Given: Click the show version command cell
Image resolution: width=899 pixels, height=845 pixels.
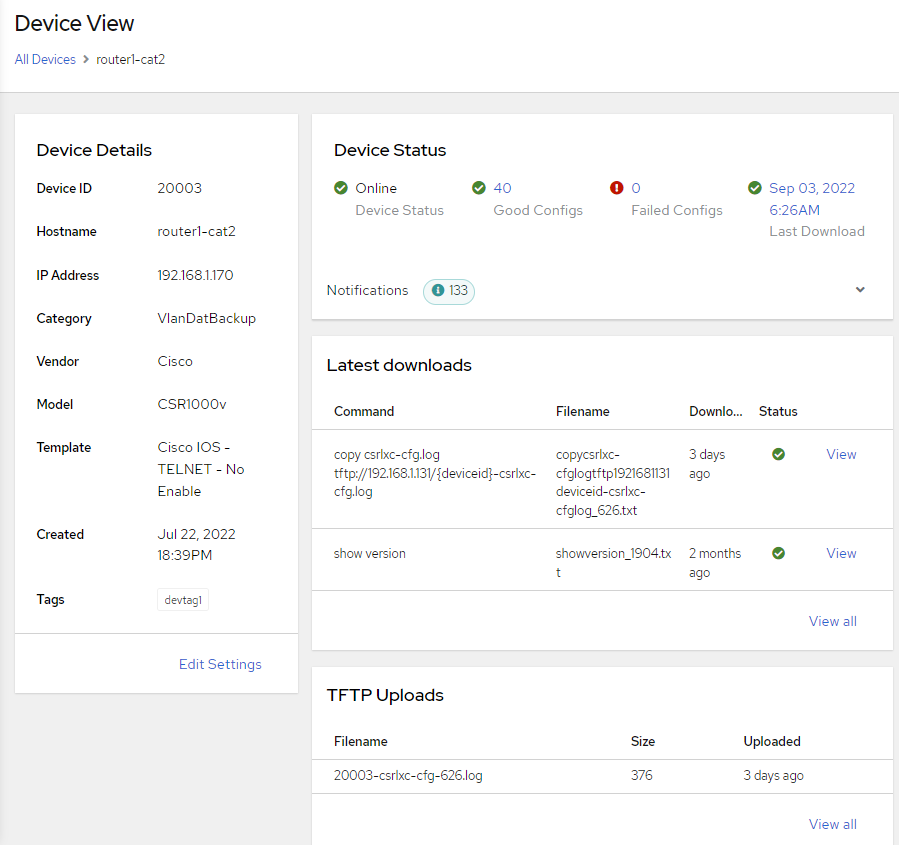Looking at the screenshot, I should (370, 553).
